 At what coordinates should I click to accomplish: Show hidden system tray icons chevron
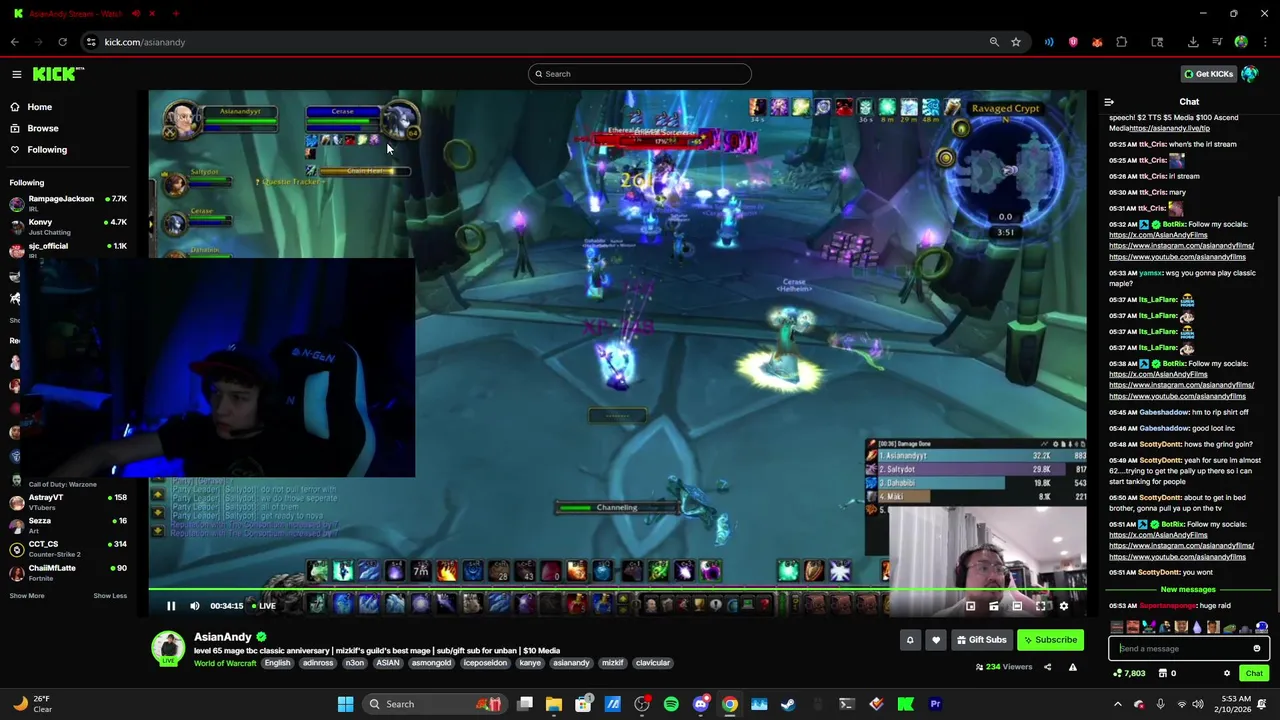1119,704
